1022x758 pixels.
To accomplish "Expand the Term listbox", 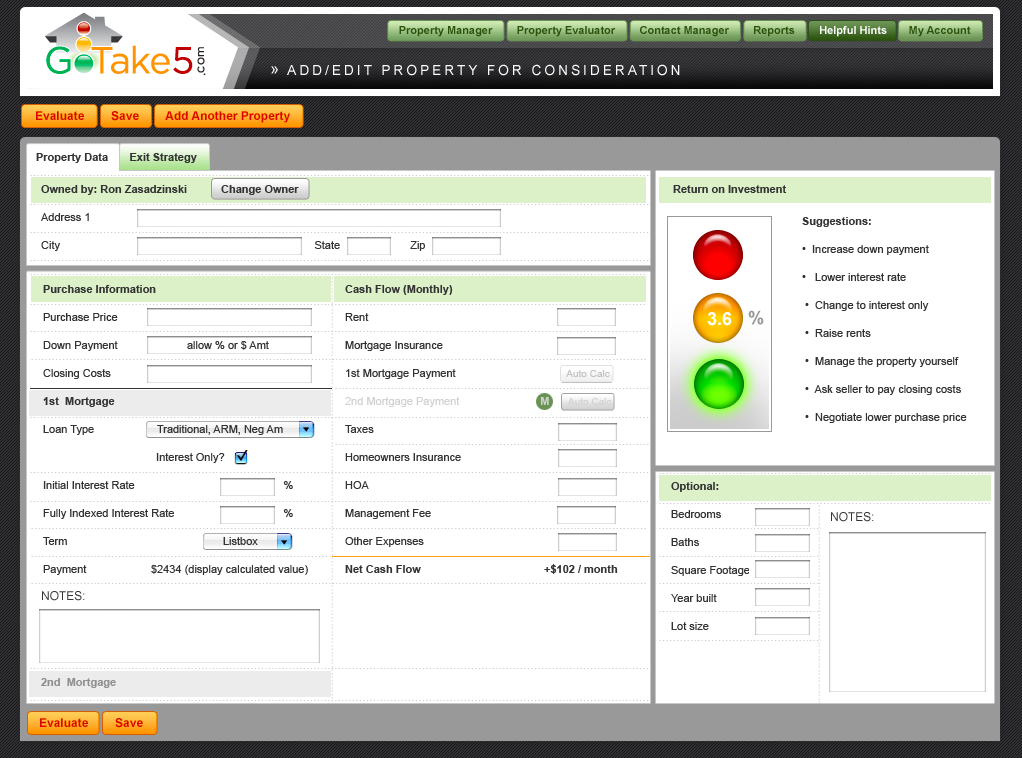I will click(247, 541).
